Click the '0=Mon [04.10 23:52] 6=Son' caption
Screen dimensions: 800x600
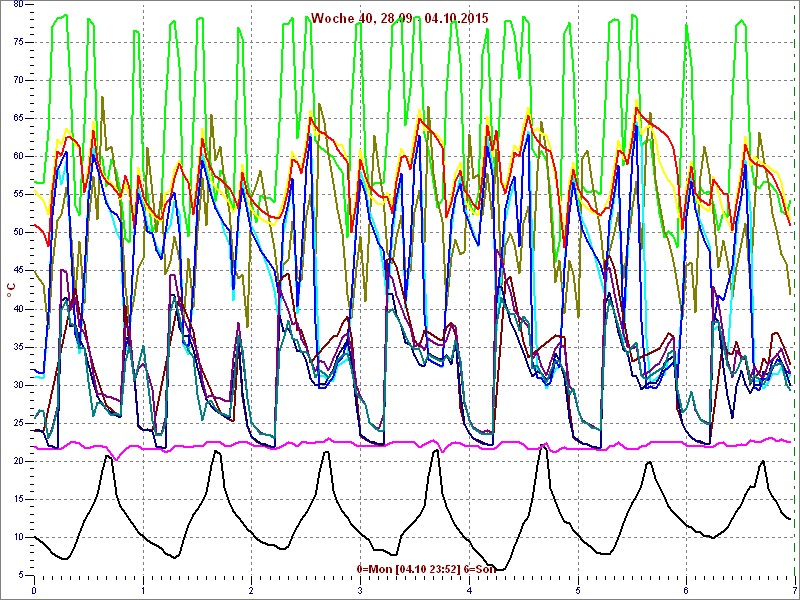click(426, 568)
